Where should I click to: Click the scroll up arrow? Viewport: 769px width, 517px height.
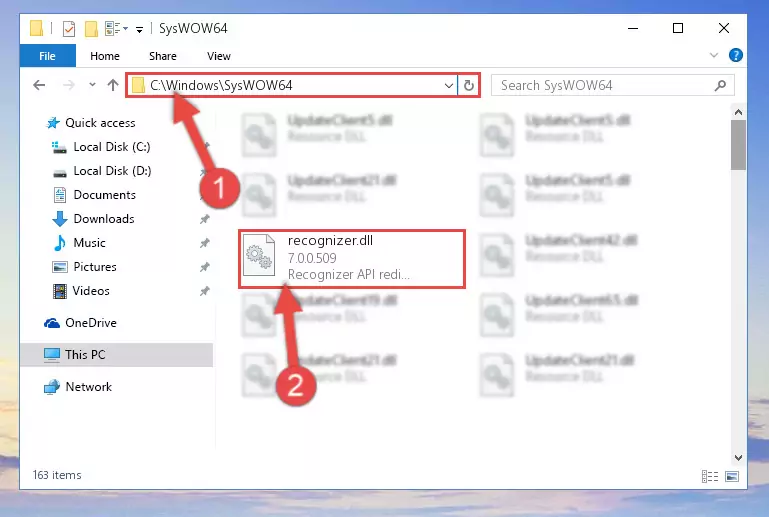tap(738, 112)
